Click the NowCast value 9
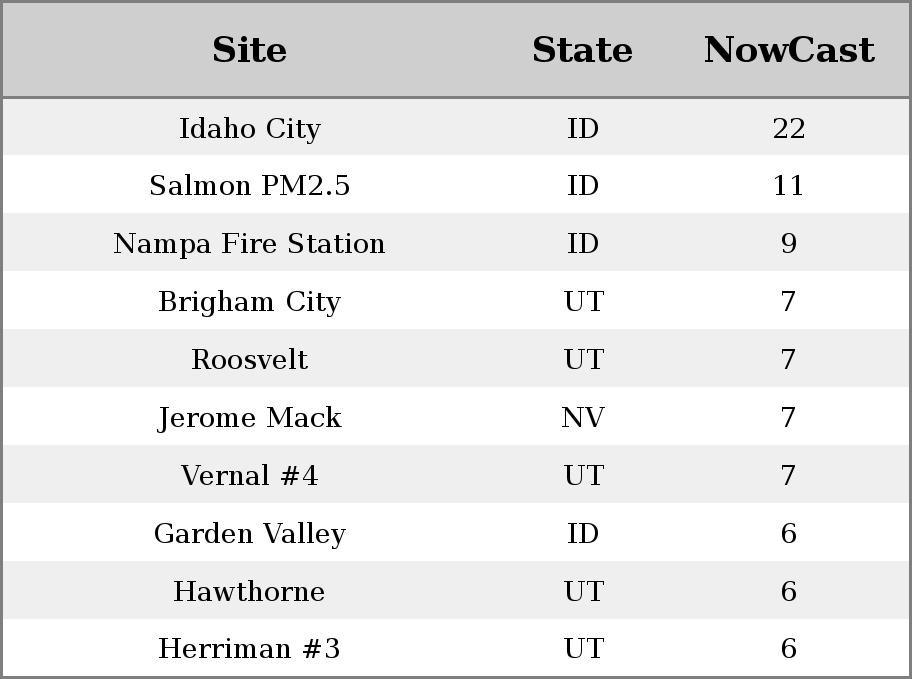912x679 pixels. coord(789,243)
